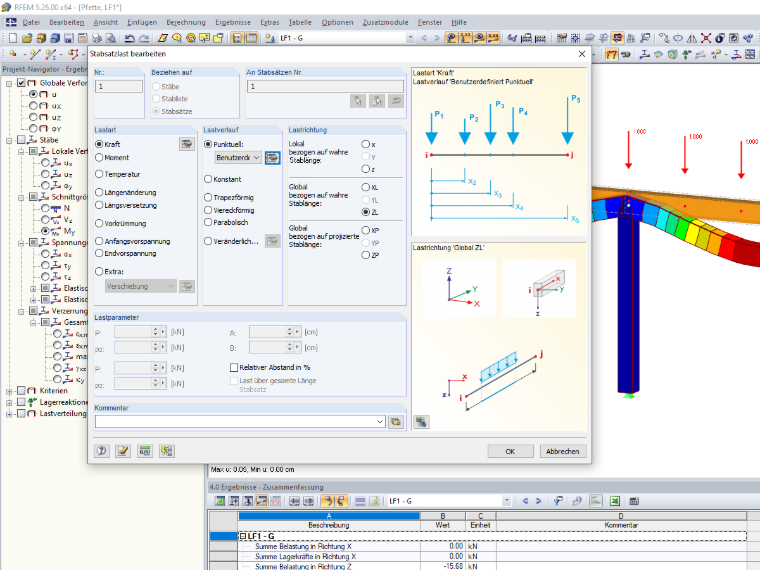Open the Ergebnisse menu
This screenshot has height=570, width=760.
233,22
